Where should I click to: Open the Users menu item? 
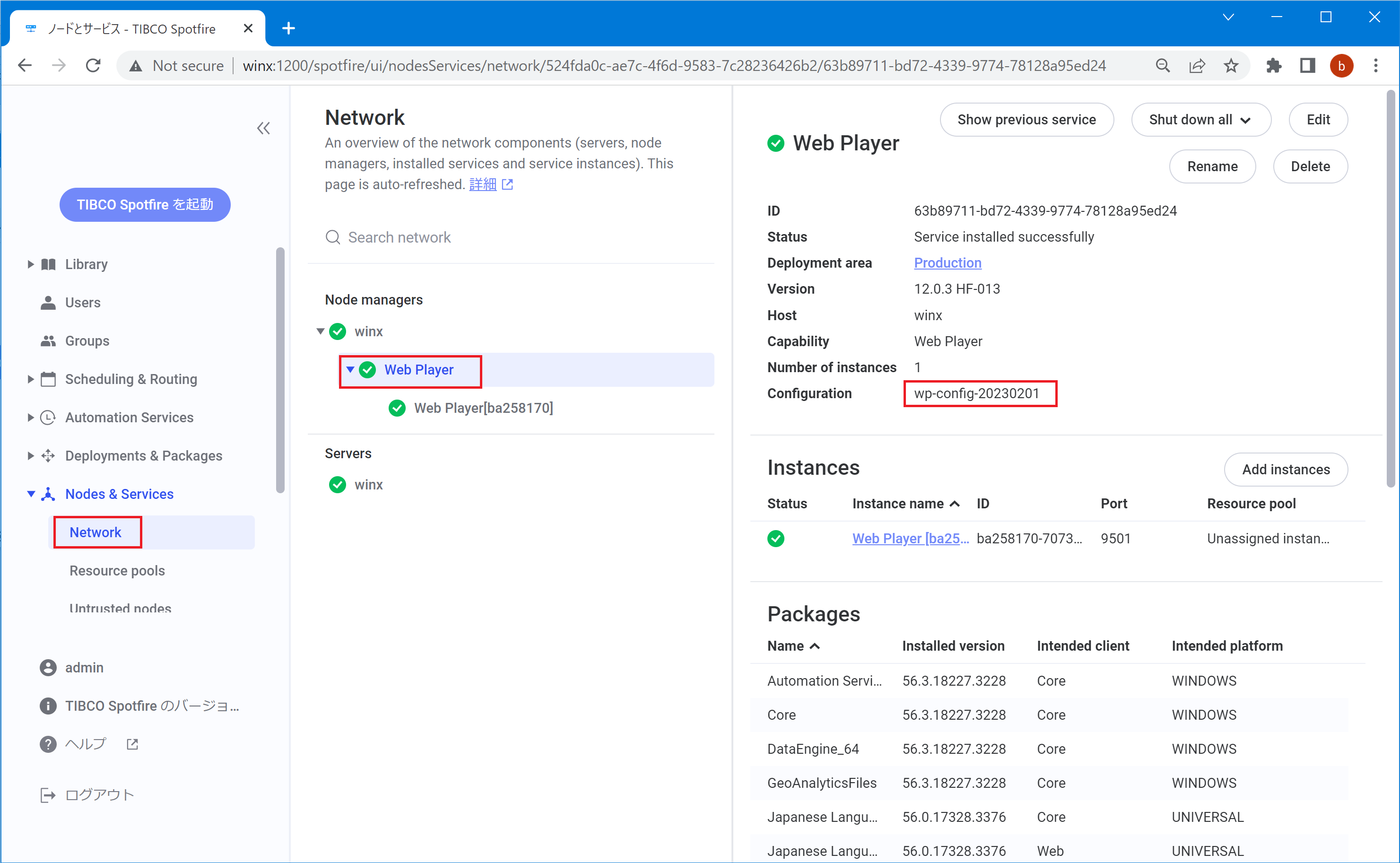click(83, 303)
